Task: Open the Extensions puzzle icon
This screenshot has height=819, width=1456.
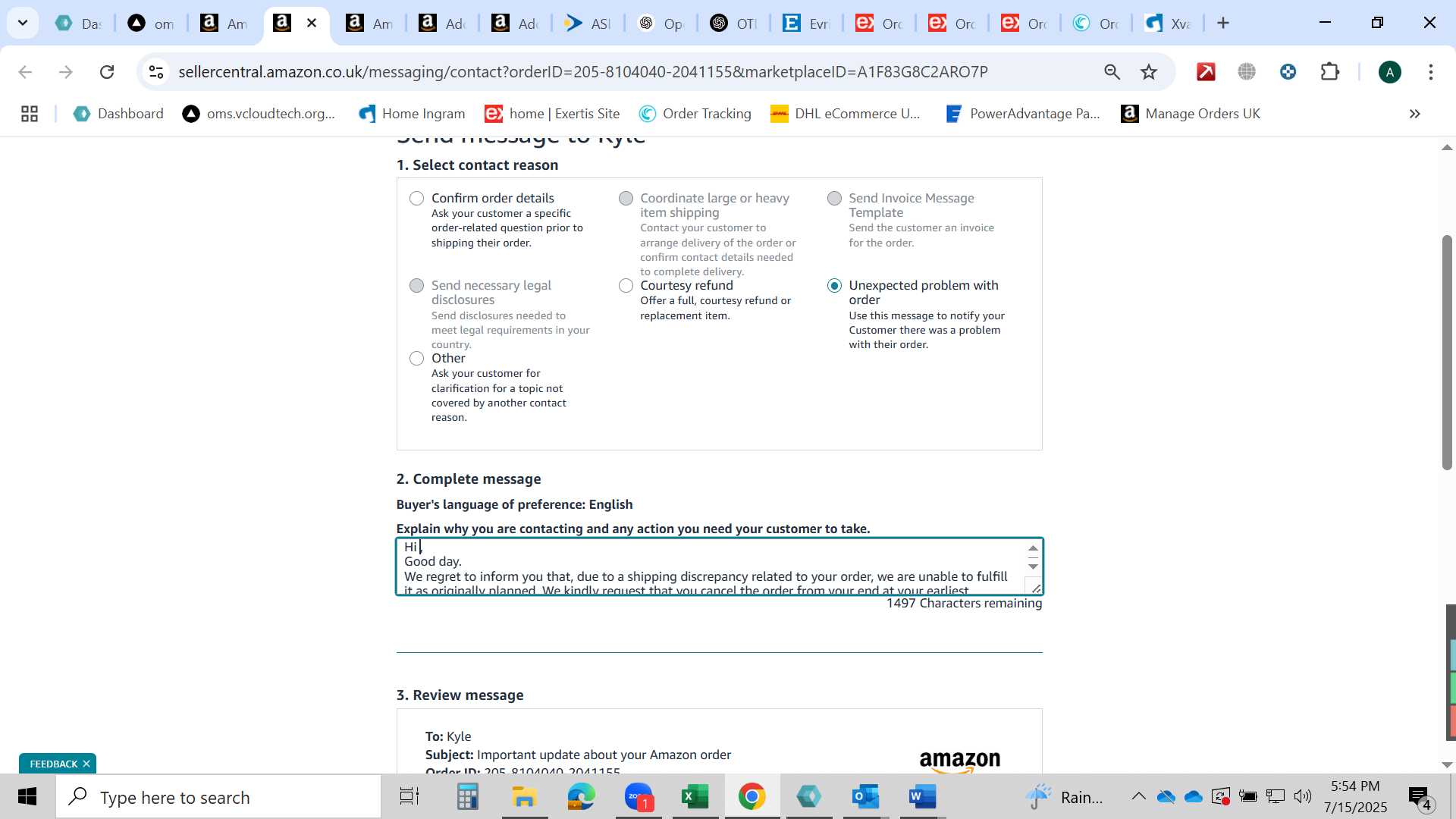Action: pos(1330,72)
